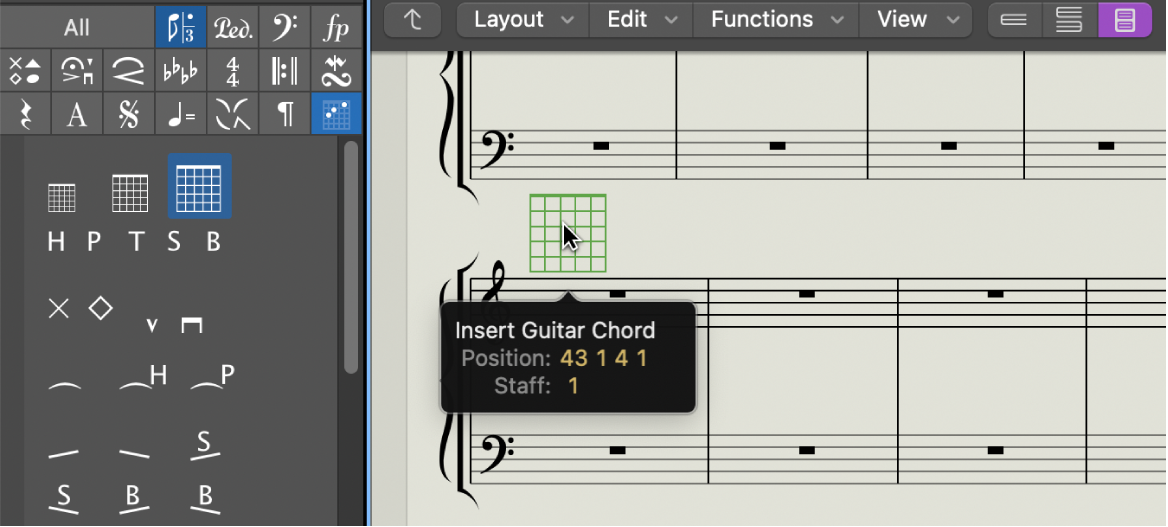This screenshot has height=527, width=1168.
Task: Expand the Functions dropdown menu
Action: coord(773,19)
